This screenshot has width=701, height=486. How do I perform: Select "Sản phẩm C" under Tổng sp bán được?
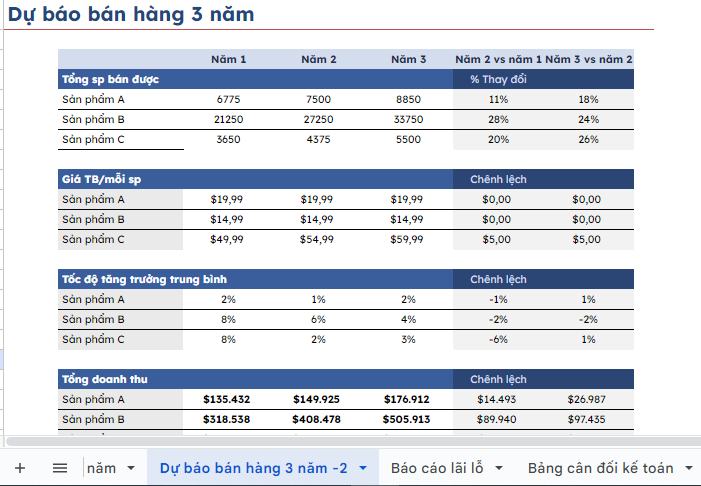point(121,139)
